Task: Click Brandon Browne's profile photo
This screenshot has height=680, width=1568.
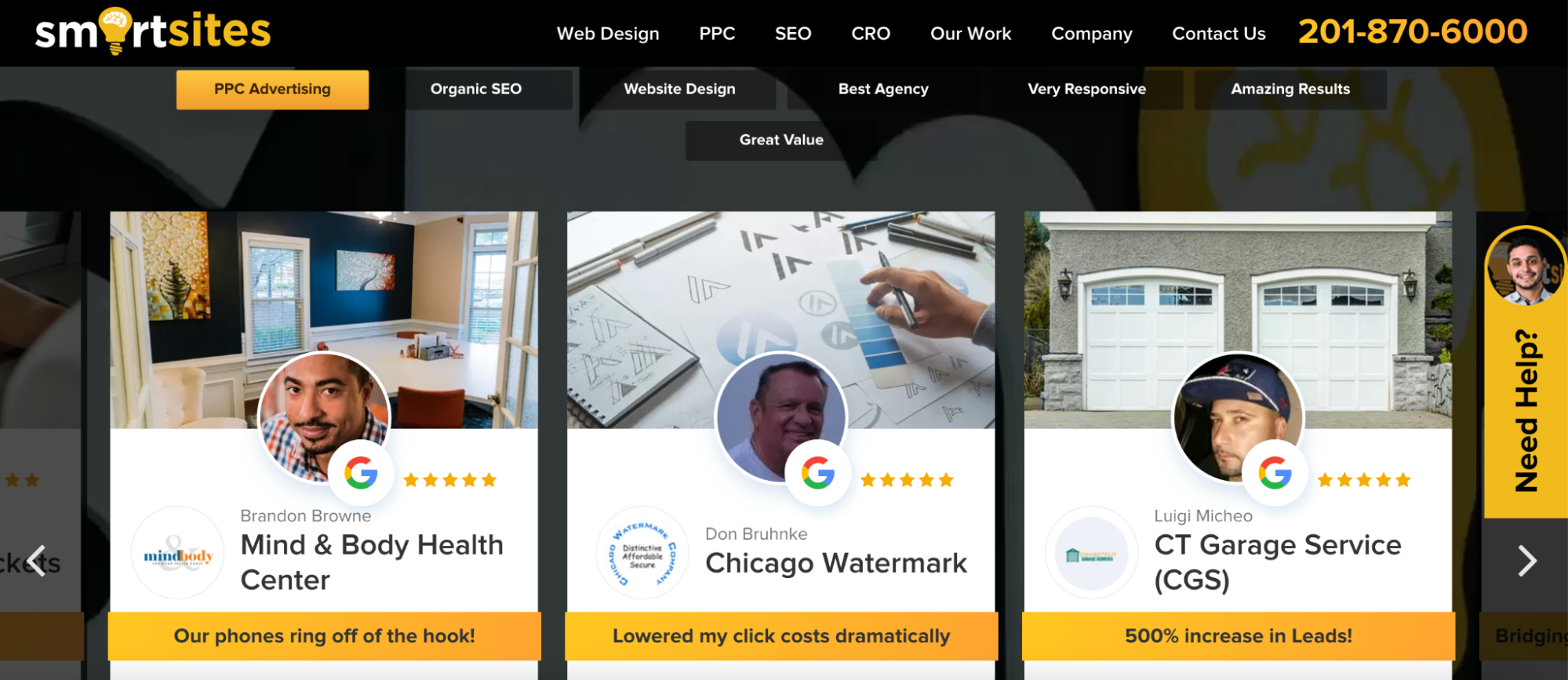Action: [323, 416]
